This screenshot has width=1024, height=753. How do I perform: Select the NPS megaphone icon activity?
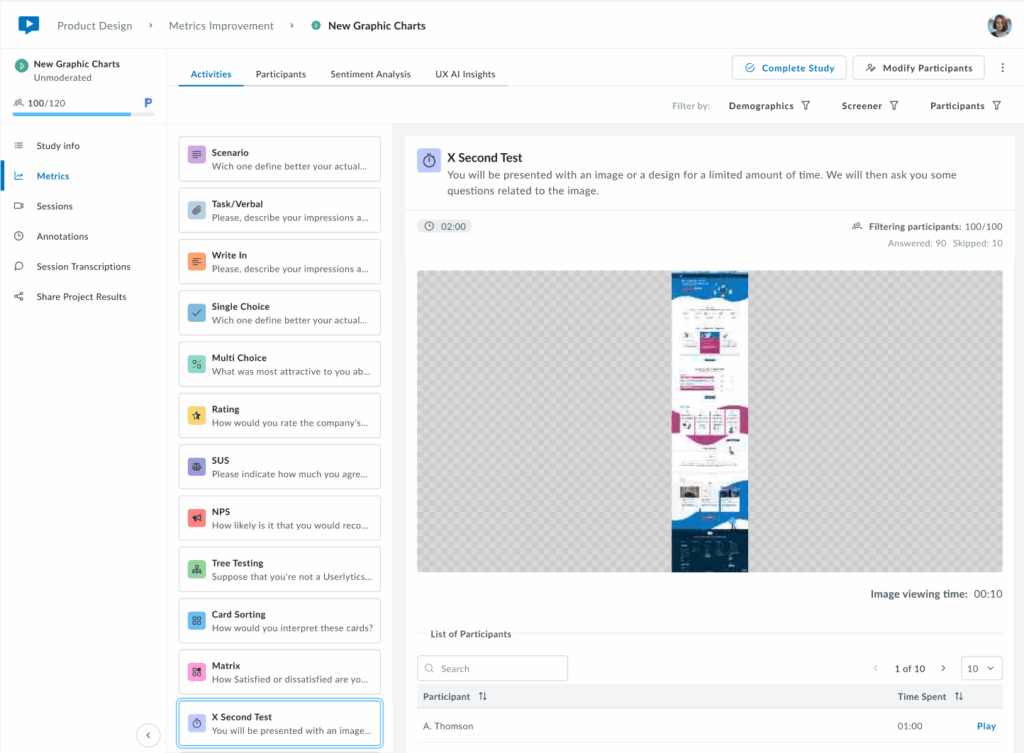tap(197, 518)
